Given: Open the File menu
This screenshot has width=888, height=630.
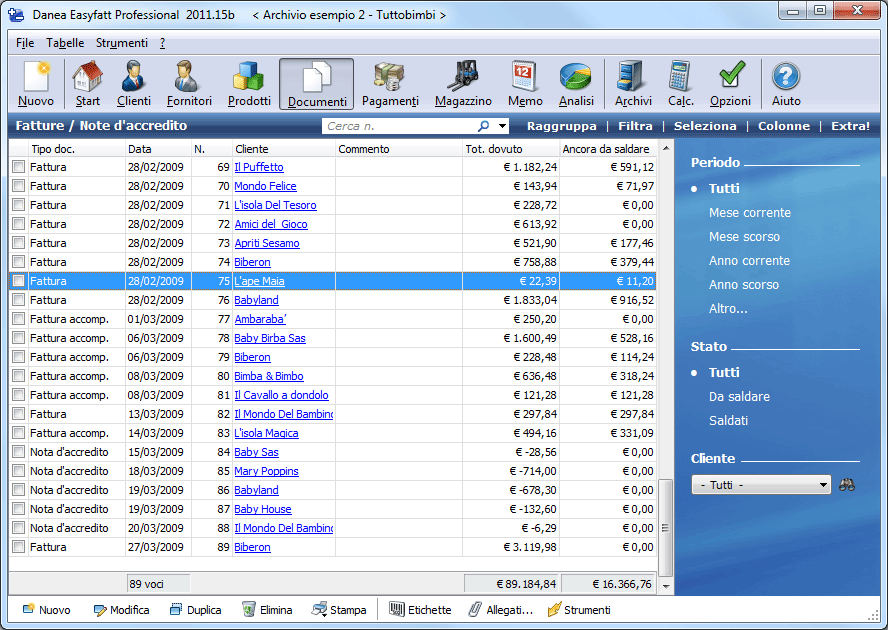Looking at the screenshot, I should click(25, 43).
